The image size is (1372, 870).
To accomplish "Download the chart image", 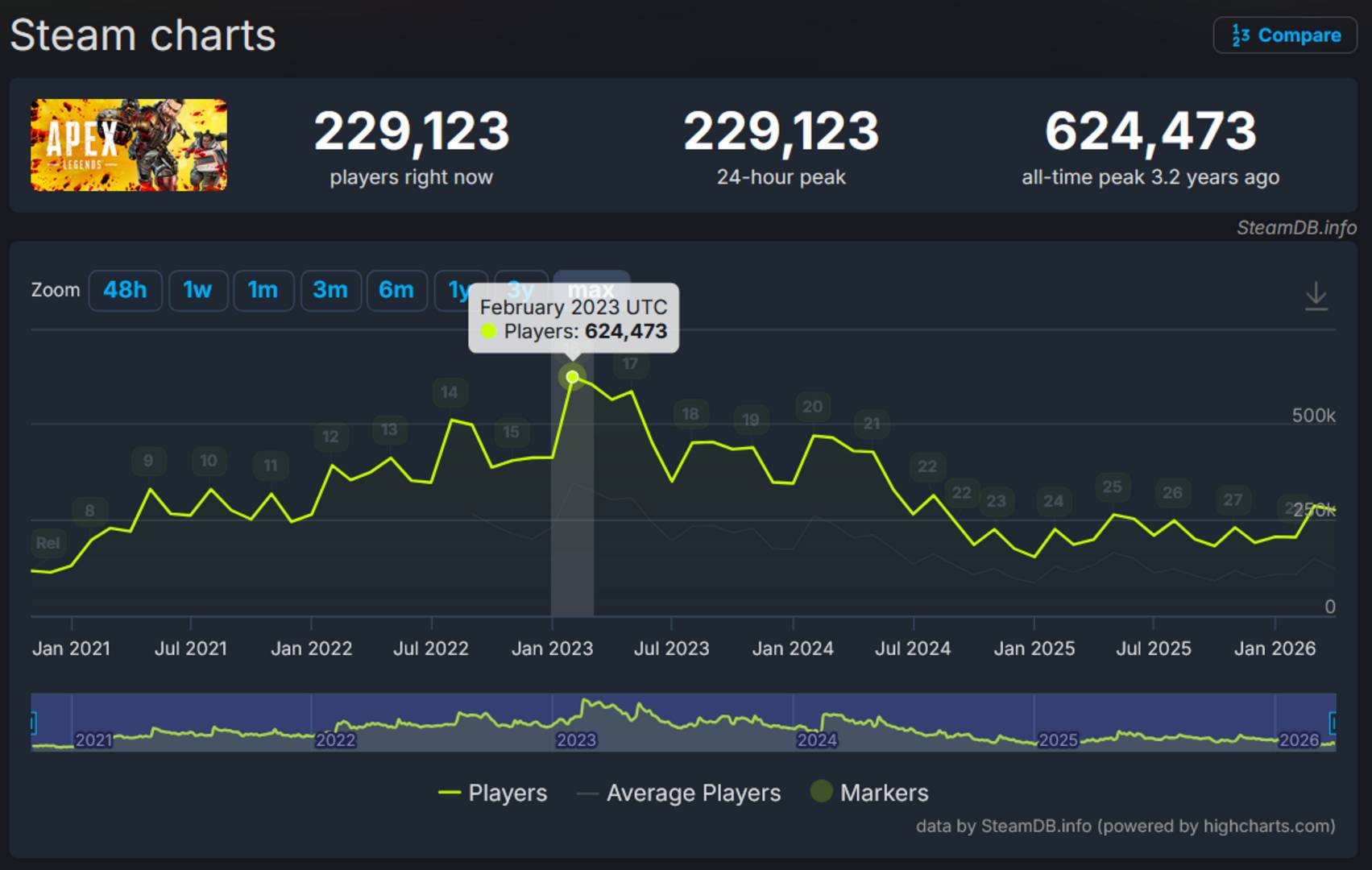I will 1316,296.
